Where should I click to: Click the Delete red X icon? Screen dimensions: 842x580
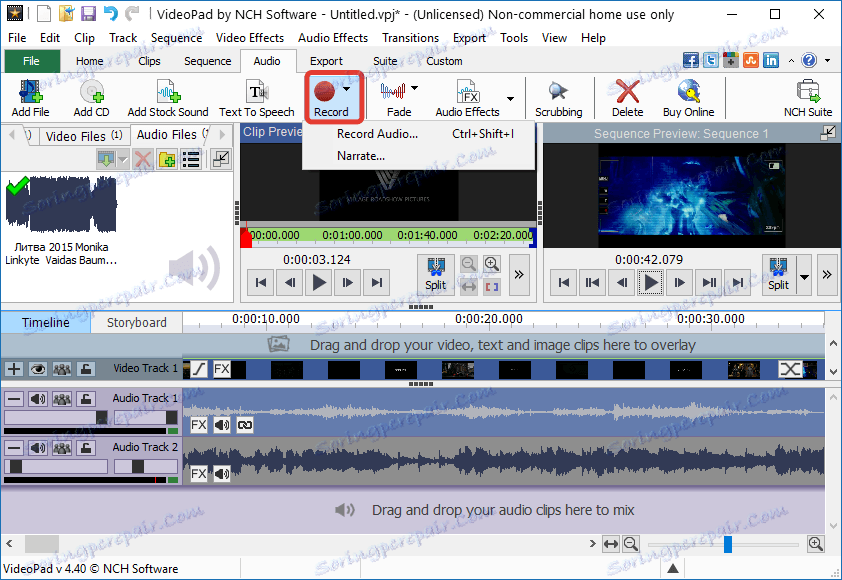click(x=627, y=93)
